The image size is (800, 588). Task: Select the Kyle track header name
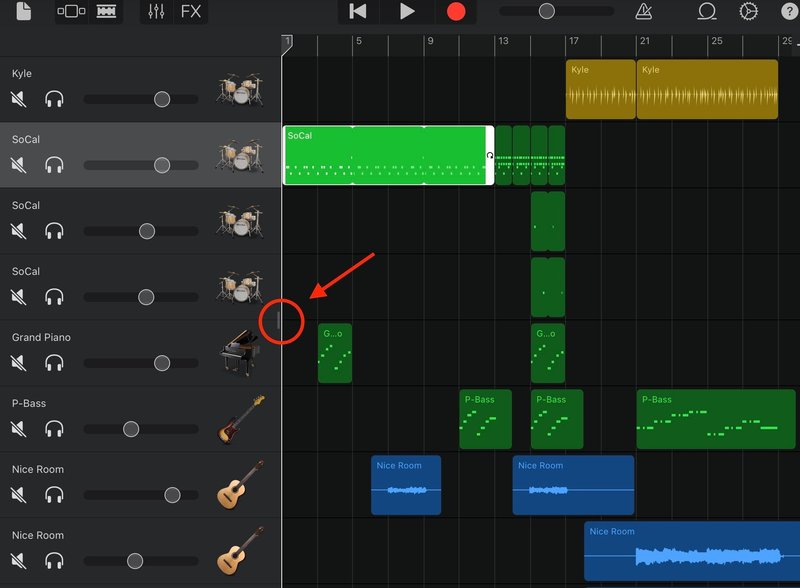pyautogui.click(x=21, y=74)
